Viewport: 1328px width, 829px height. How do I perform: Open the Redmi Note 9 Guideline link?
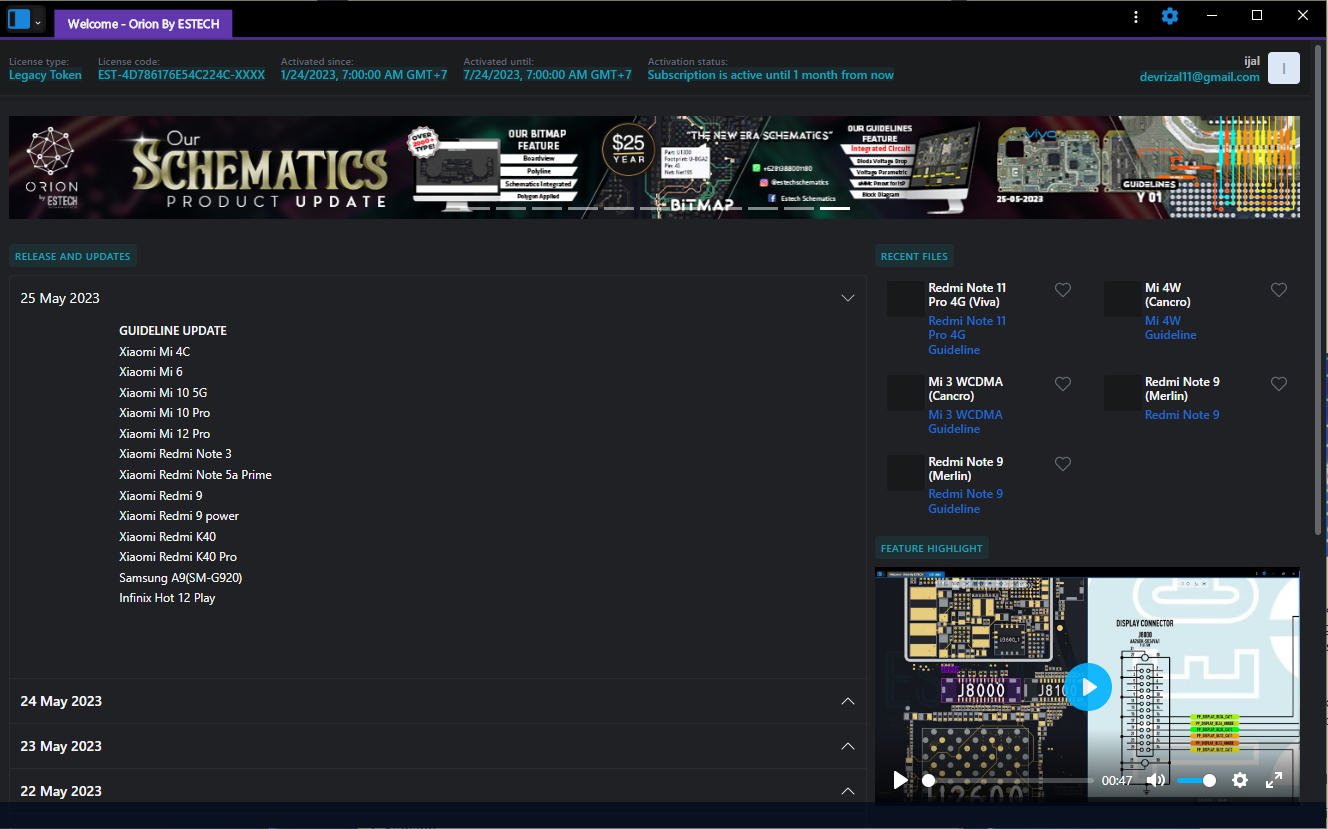pos(965,501)
